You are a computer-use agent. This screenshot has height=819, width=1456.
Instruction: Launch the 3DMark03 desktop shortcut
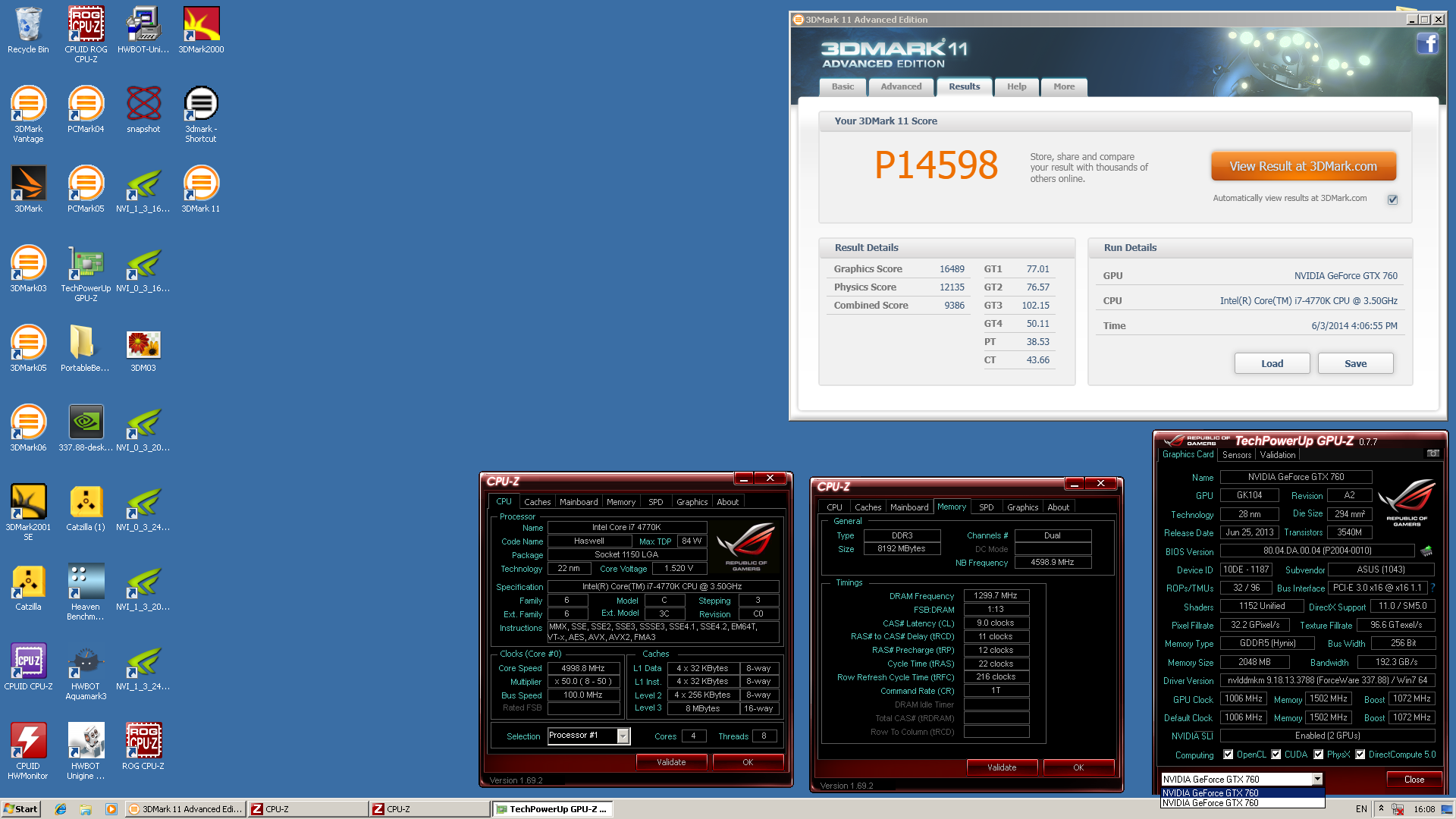click(28, 269)
